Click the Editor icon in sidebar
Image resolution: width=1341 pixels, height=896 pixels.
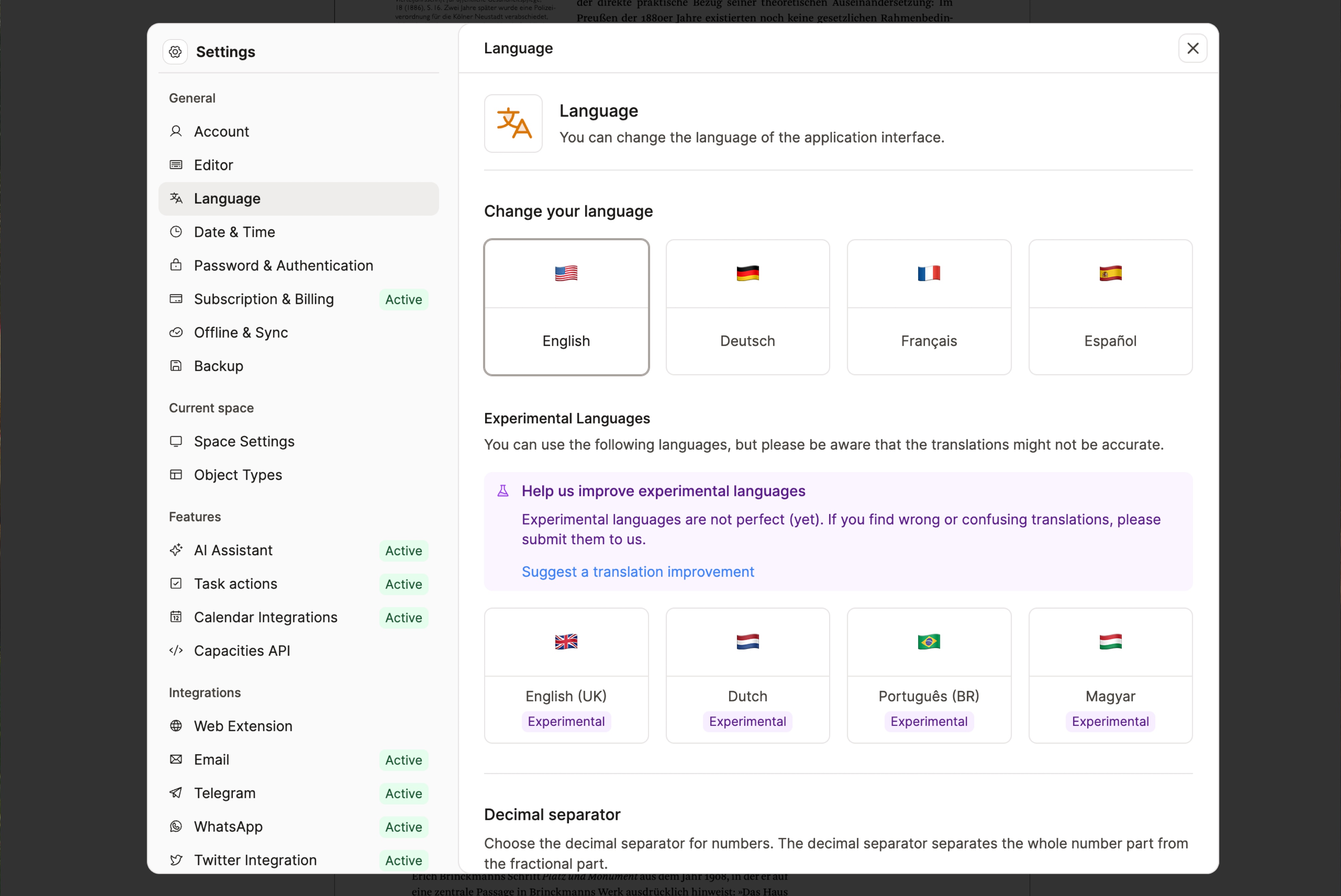(176, 165)
